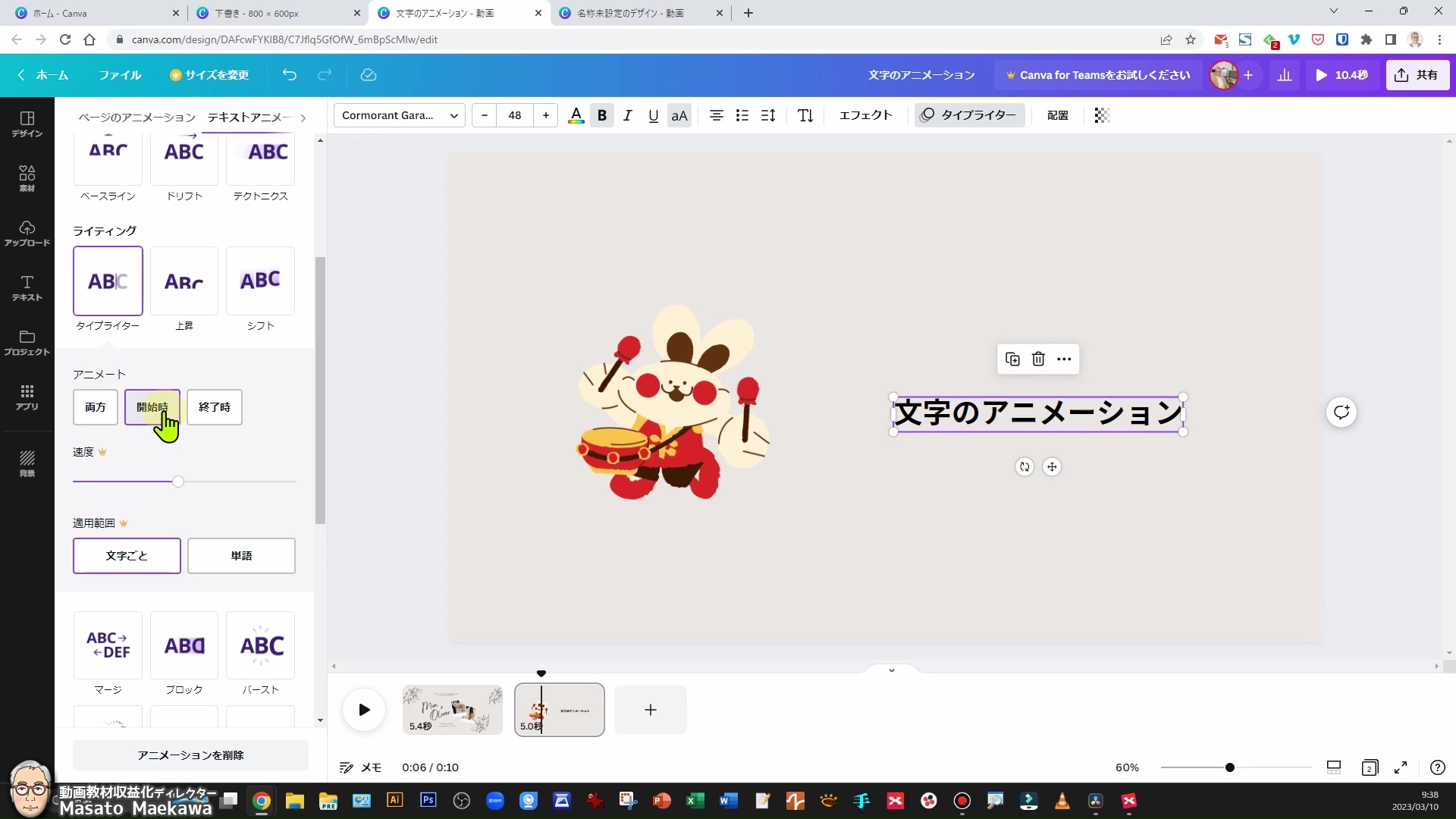Apply animation per 単語
This screenshot has height=819, width=1456.
(241, 556)
